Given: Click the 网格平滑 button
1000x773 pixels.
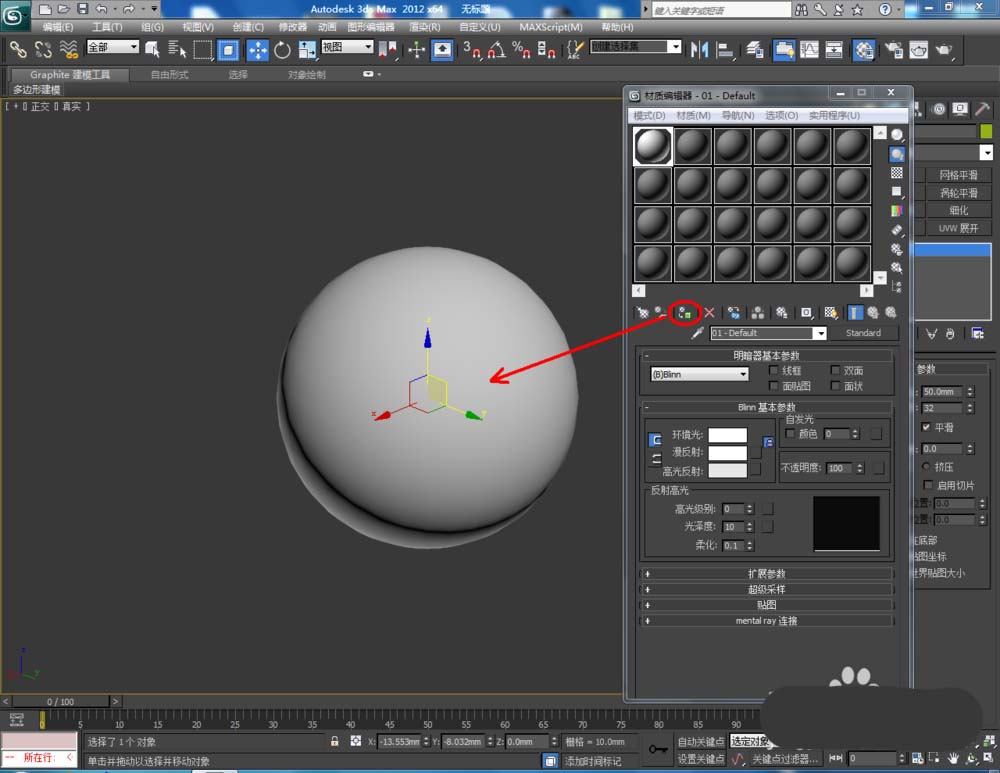Looking at the screenshot, I should click(958, 175).
